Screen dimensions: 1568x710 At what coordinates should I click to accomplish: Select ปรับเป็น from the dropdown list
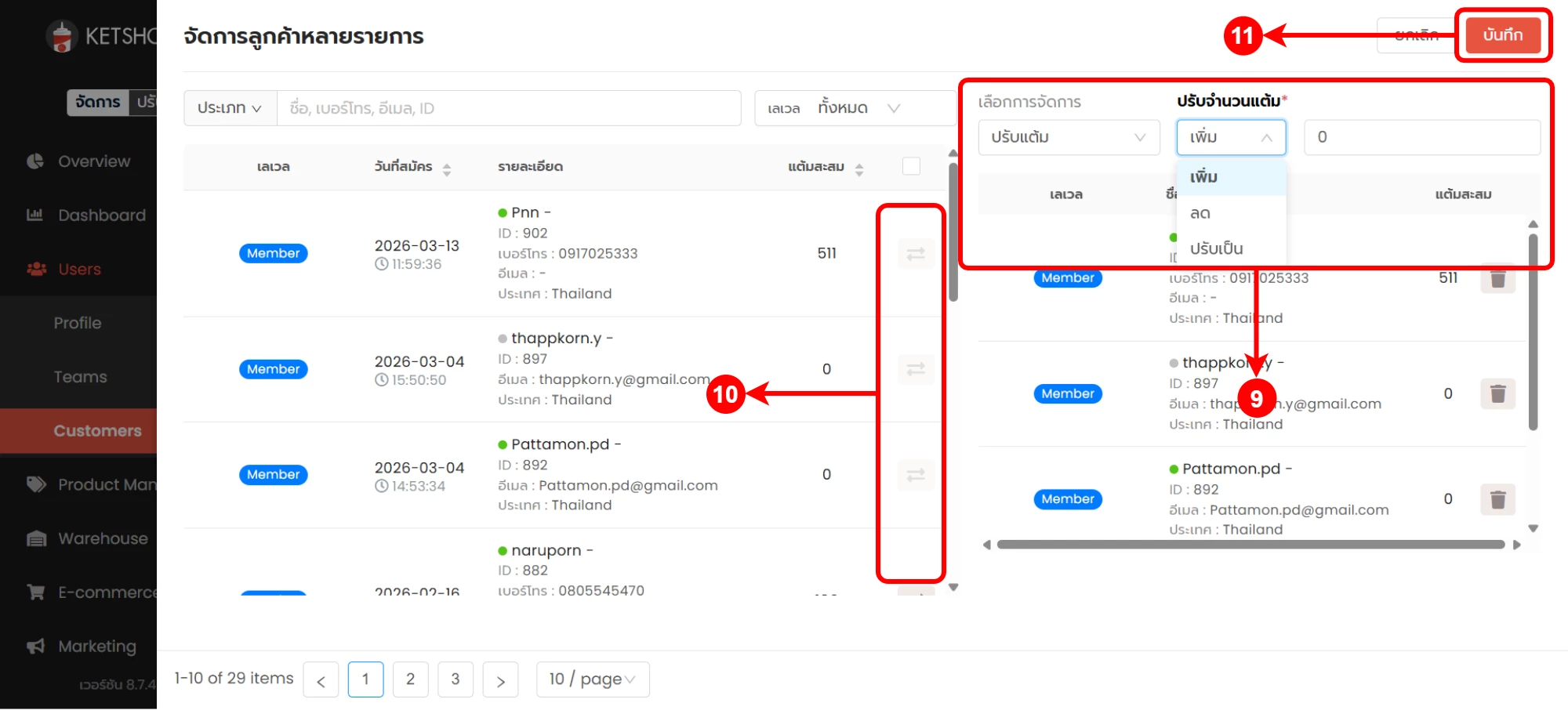[1216, 249]
